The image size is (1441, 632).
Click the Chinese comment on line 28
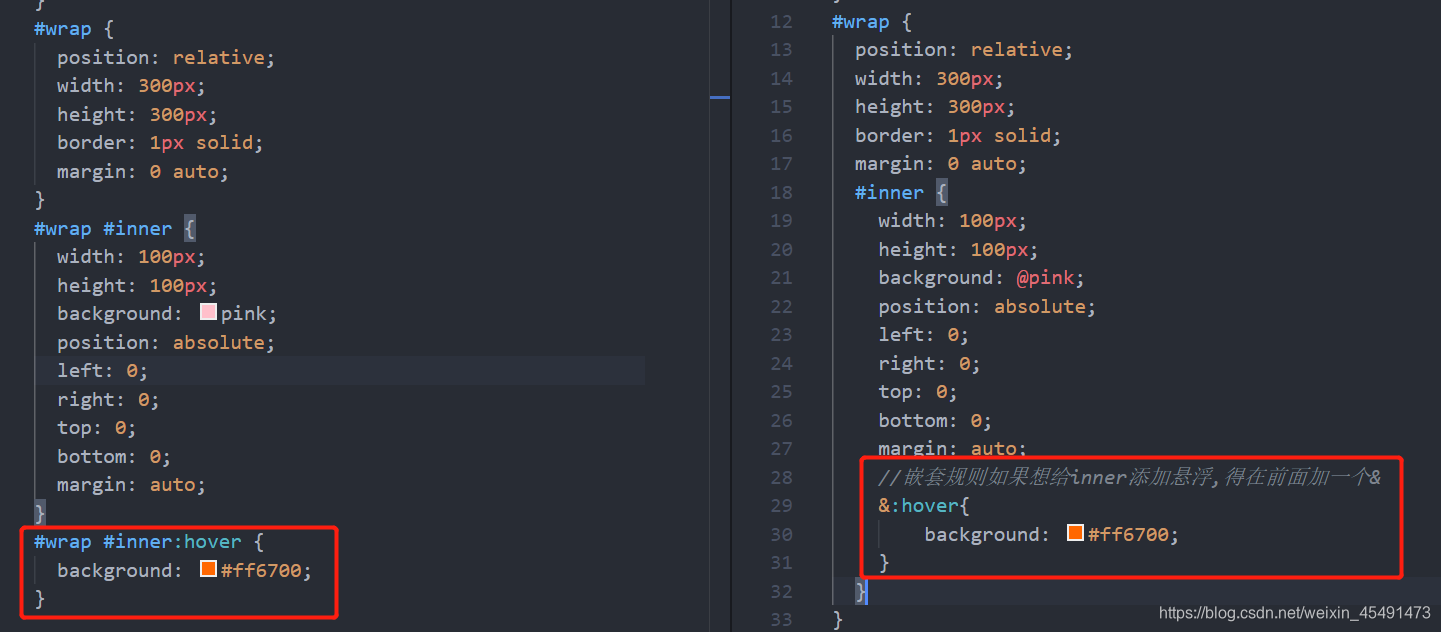click(x=1130, y=477)
